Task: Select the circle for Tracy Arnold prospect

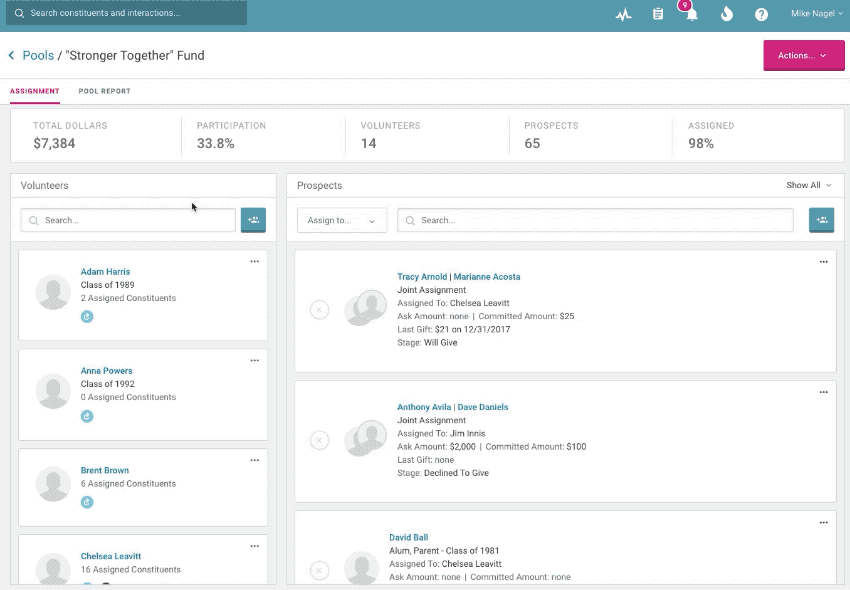Action: pos(319,310)
